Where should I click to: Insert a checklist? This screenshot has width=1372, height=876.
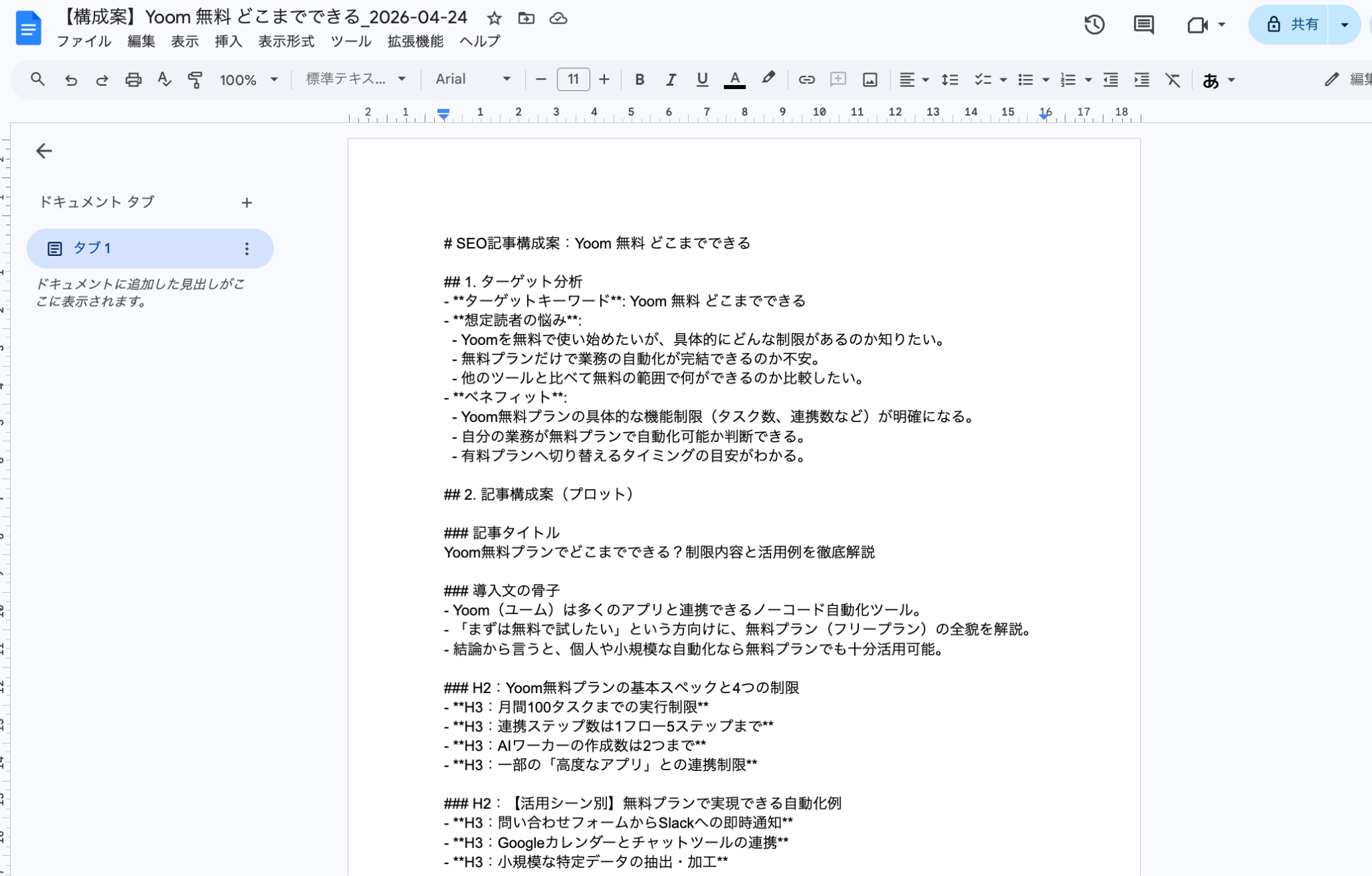pyautogui.click(x=982, y=80)
